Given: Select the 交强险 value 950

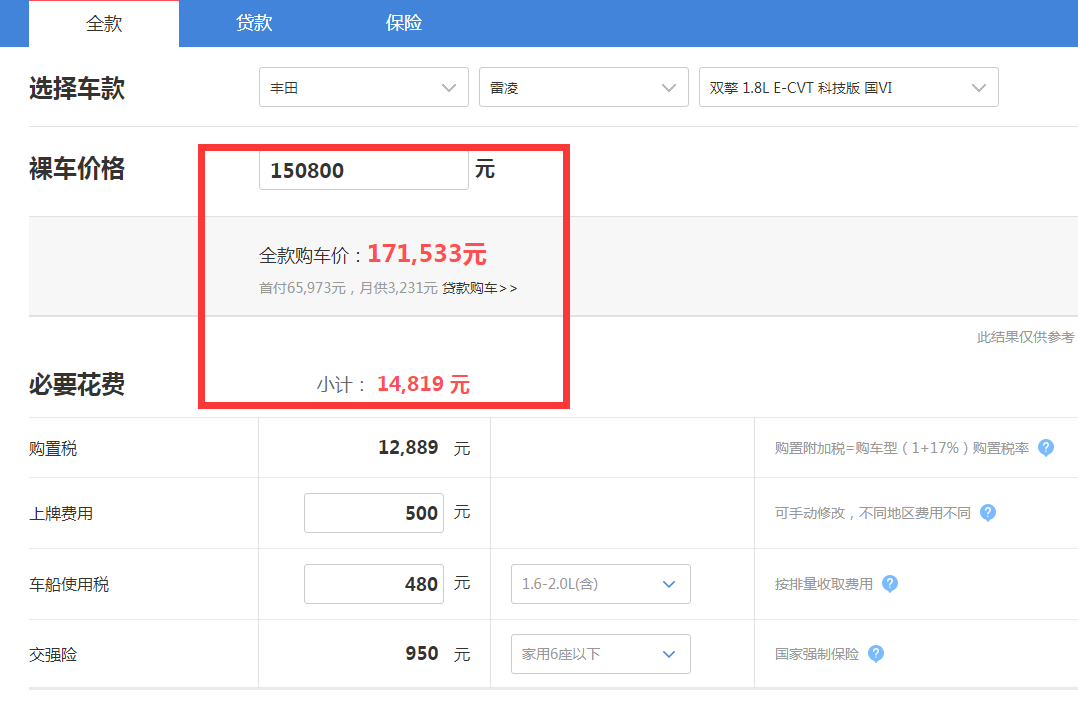Looking at the screenshot, I should click(x=421, y=653).
